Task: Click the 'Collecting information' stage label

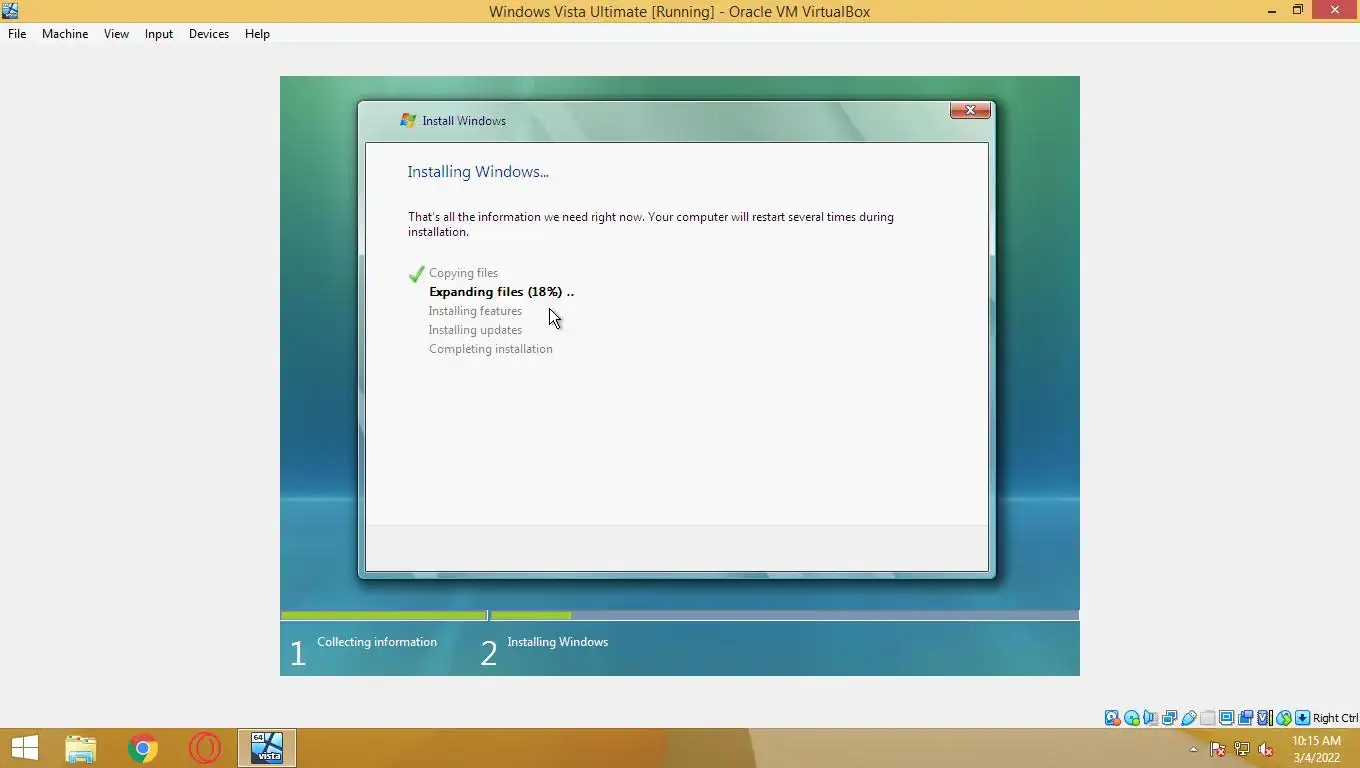Action: (377, 642)
